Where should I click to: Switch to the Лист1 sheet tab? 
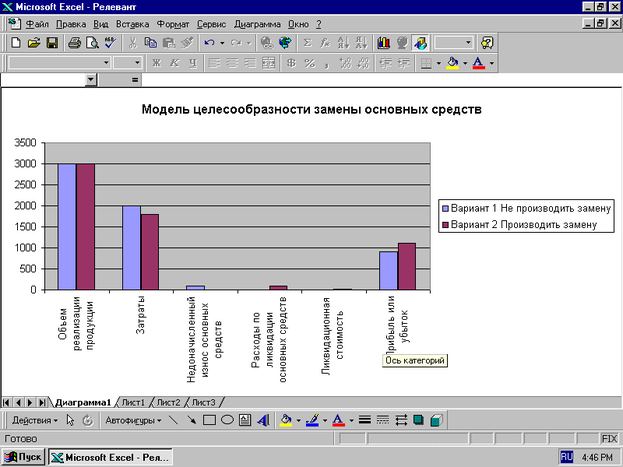tap(133, 402)
